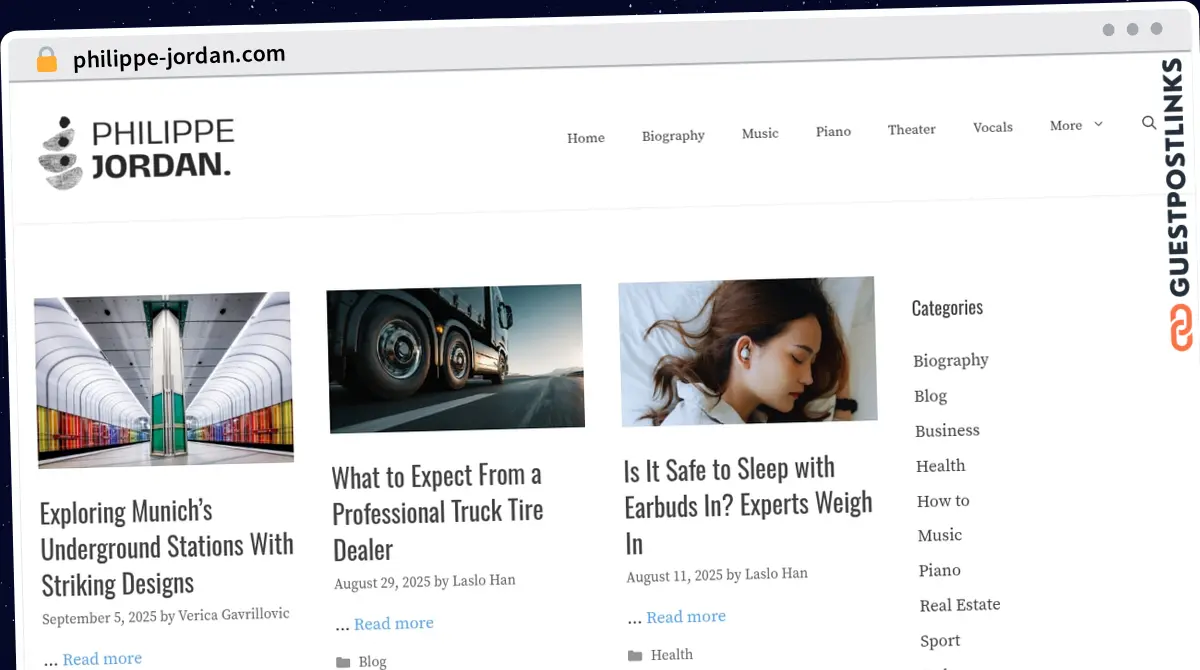Click the Philippe Jordan stacked stones logo
This screenshot has height=670, width=1200.
136,151
